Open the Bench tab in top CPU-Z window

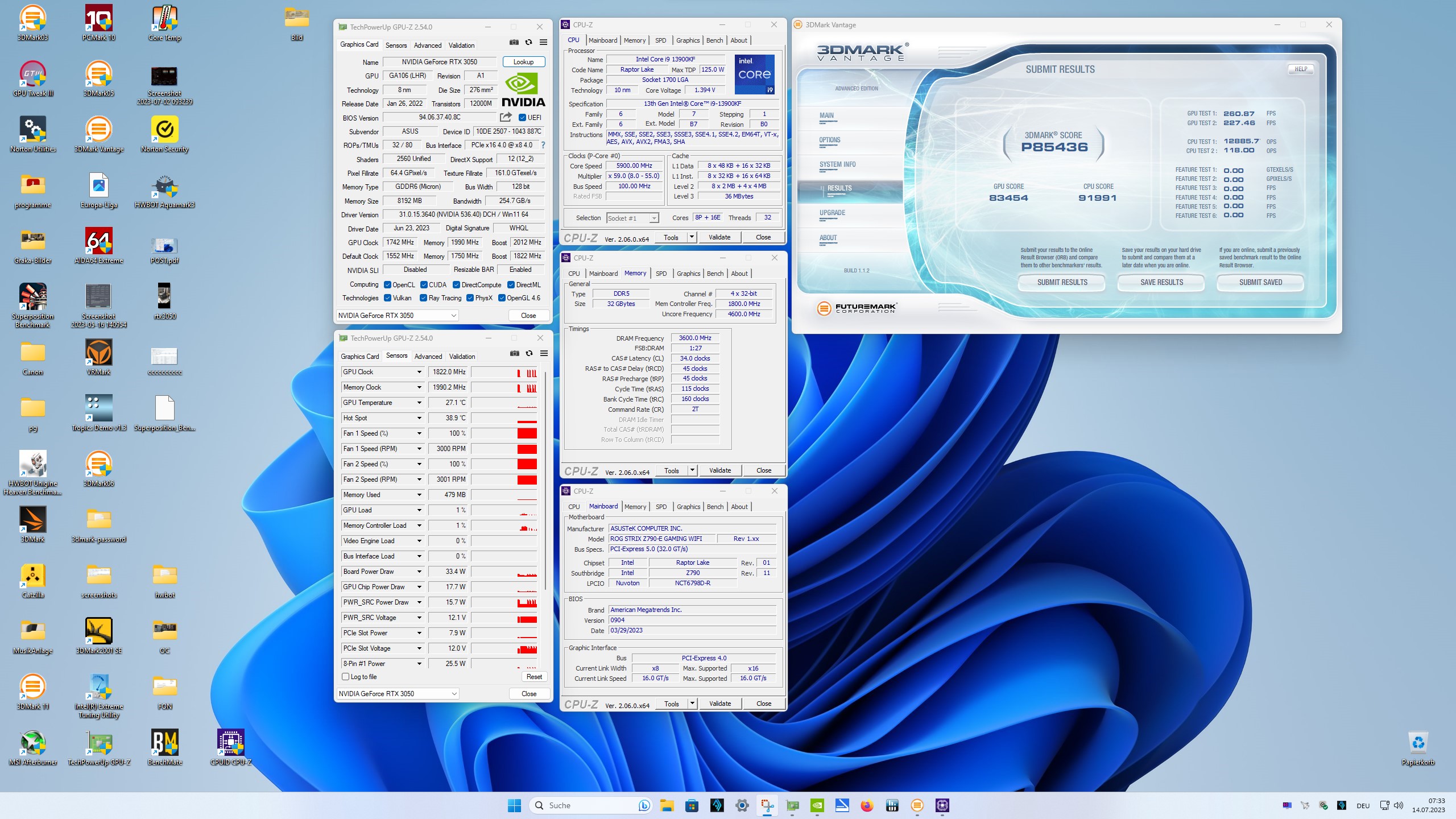(714, 40)
